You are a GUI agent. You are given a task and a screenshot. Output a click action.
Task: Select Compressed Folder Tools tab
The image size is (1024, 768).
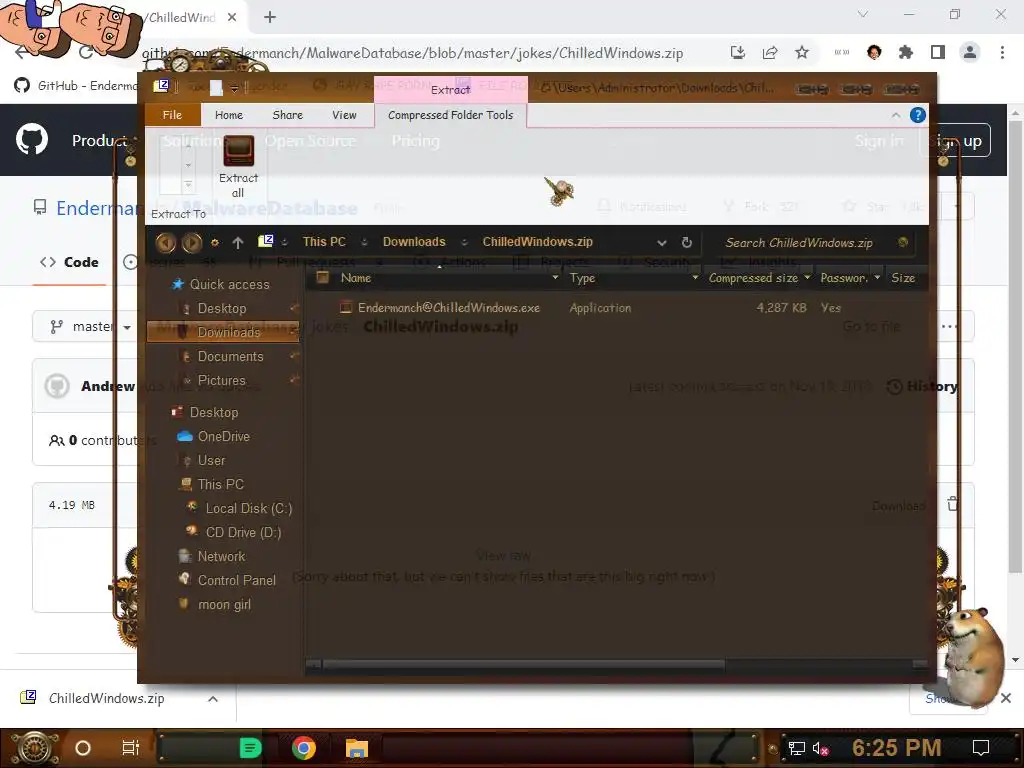[x=451, y=115]
